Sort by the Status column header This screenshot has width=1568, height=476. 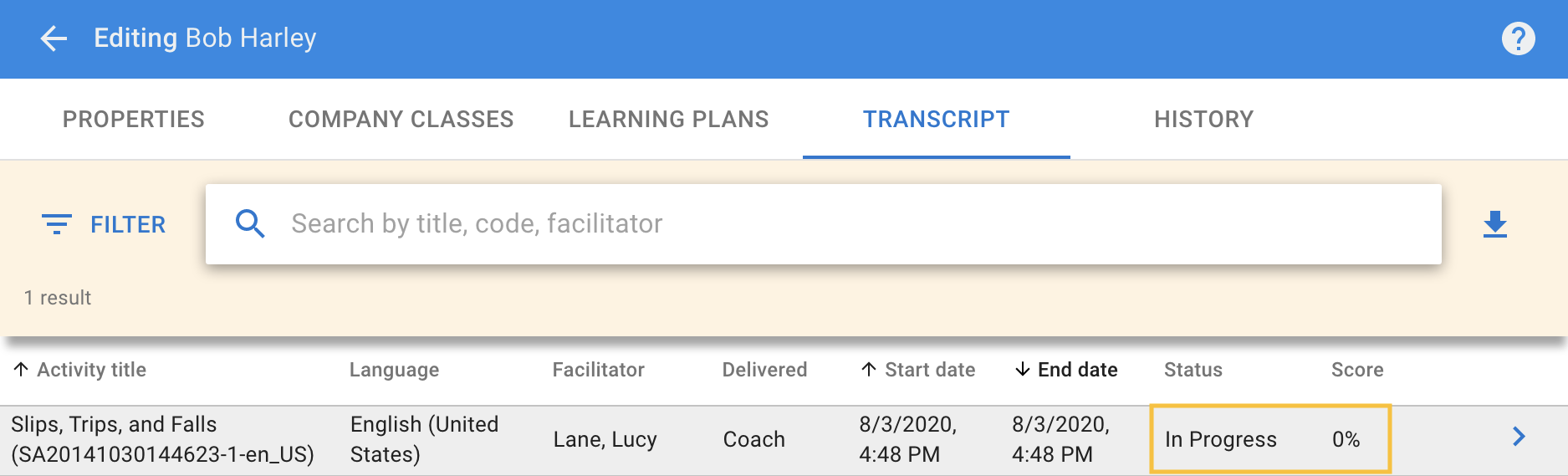click(x=1193, y=370)
